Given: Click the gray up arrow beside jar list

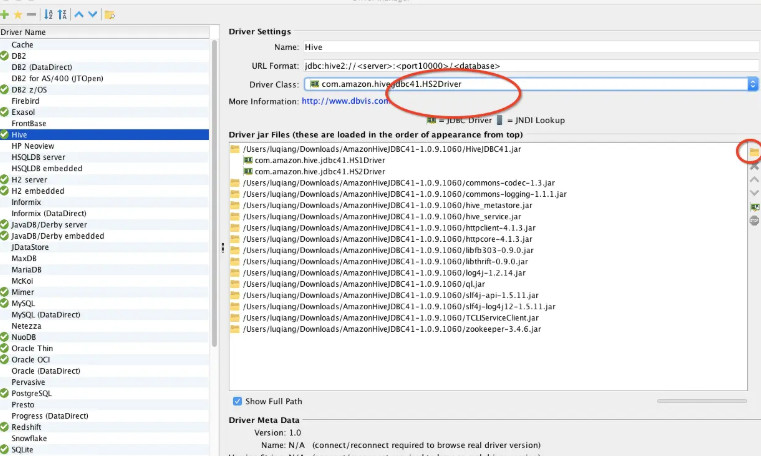Looking at the screenshot, I should click(x=754, y=179).
